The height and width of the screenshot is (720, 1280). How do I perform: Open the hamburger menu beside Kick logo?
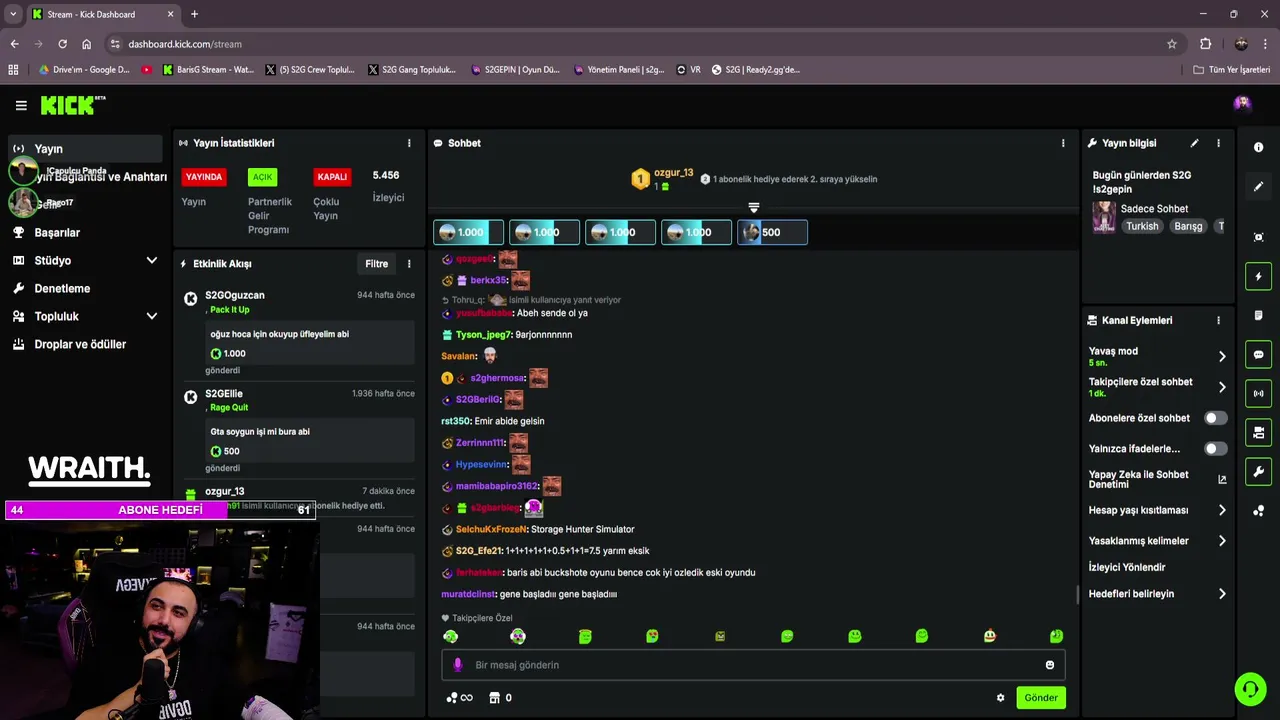[x=21, y=105]
